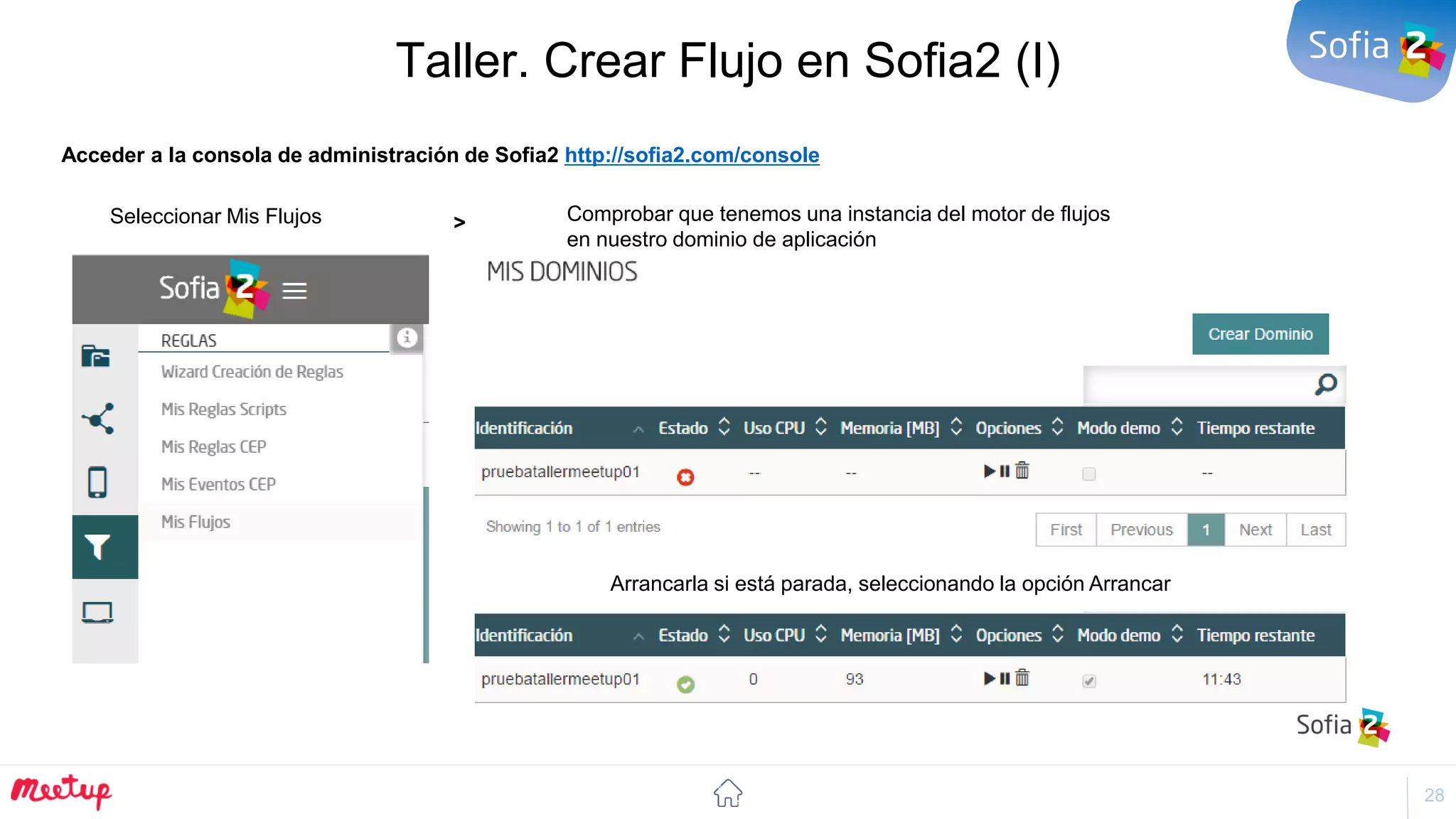Open the folder icon in Sofia2 sidebar

pos(96,355)
